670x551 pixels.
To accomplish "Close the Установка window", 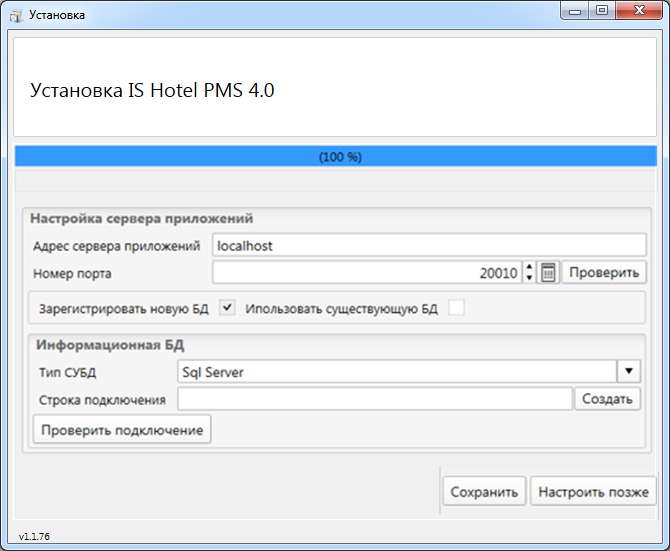I will [x=639, y=11].
